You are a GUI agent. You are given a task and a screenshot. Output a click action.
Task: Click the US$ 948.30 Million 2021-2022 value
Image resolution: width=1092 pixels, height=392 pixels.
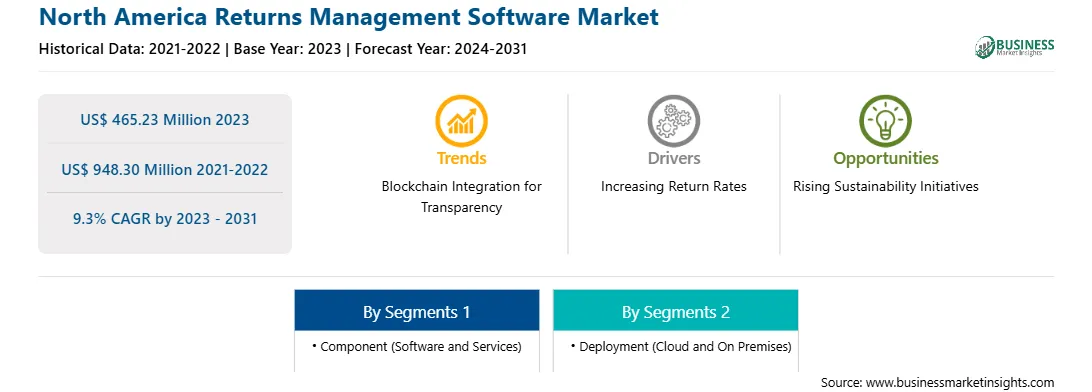click(164, 169)
